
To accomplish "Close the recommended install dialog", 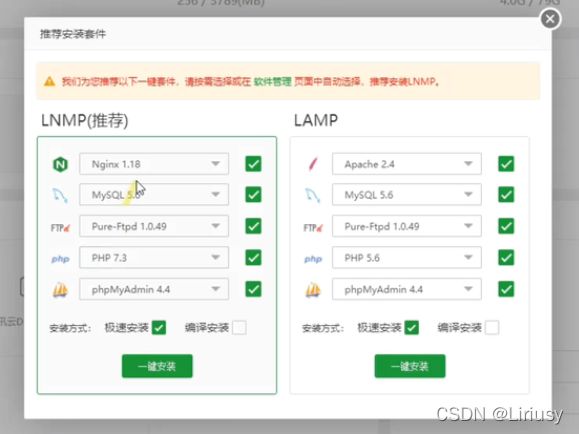I will click(550, 19).
